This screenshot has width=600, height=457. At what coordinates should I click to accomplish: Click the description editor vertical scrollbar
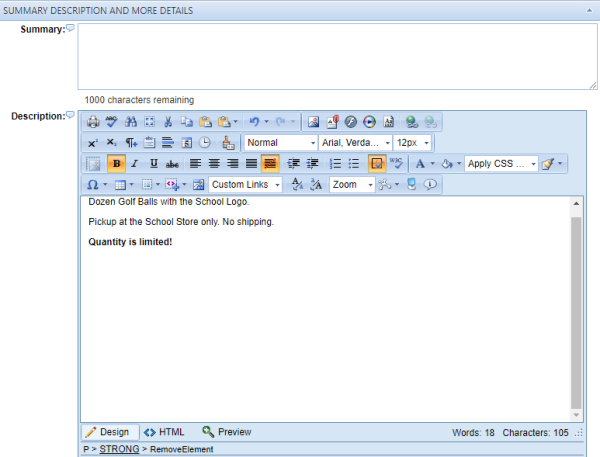(576, 312)
